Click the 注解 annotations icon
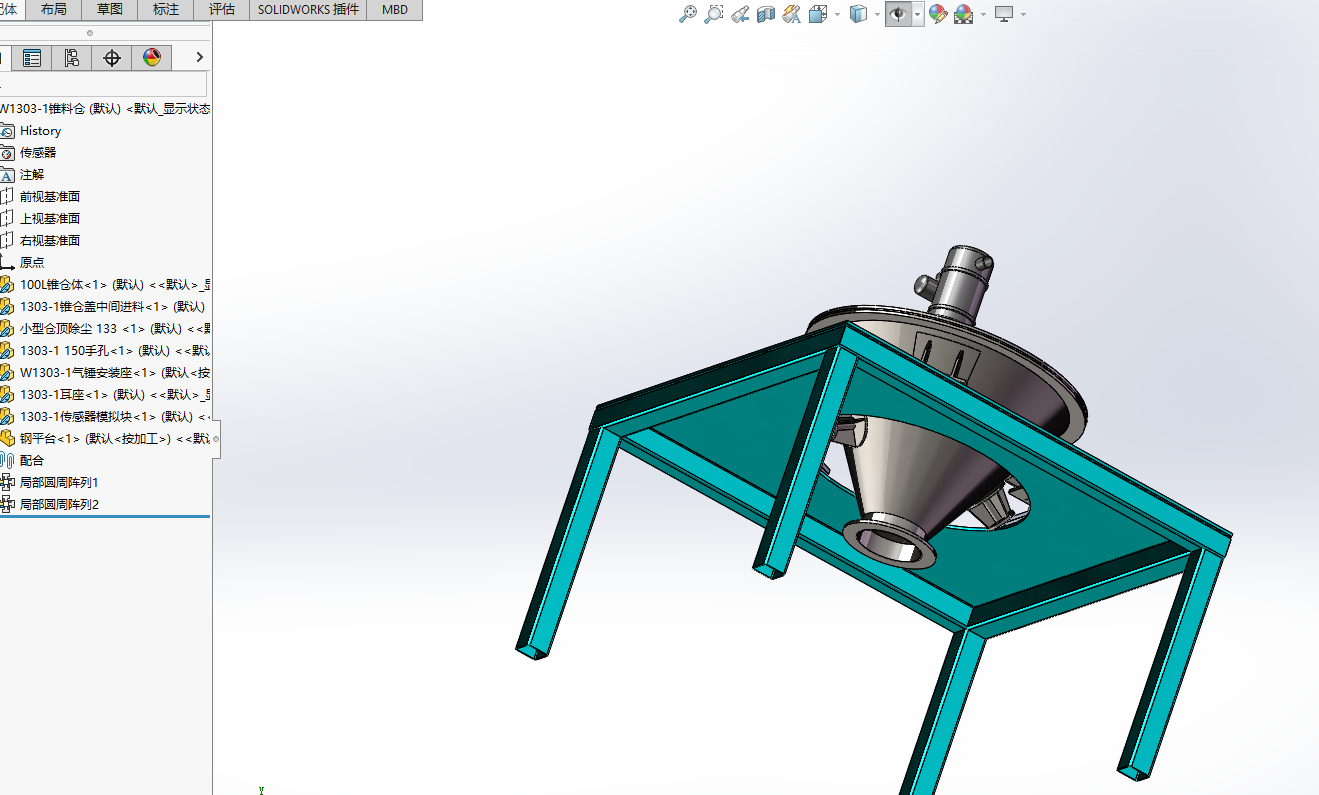Viewport: 1319px width, 795px height. [6, 175]
